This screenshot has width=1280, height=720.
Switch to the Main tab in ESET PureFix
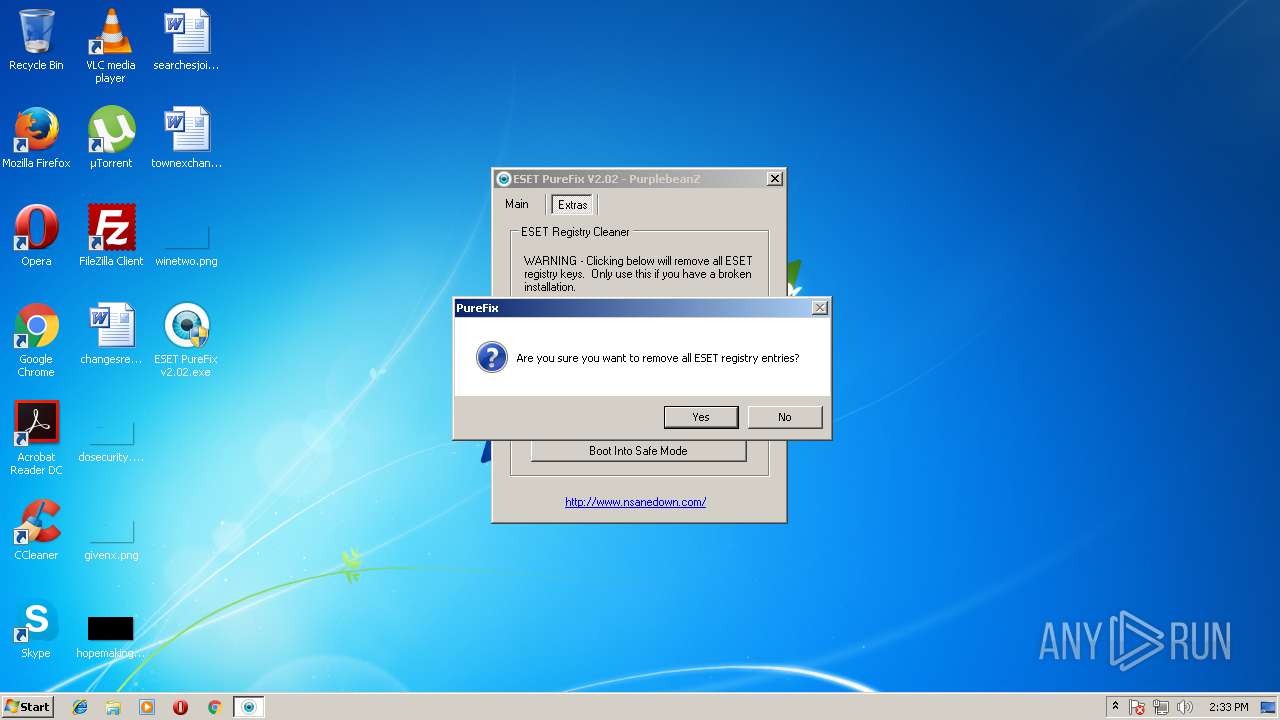(x=517, y=204)
